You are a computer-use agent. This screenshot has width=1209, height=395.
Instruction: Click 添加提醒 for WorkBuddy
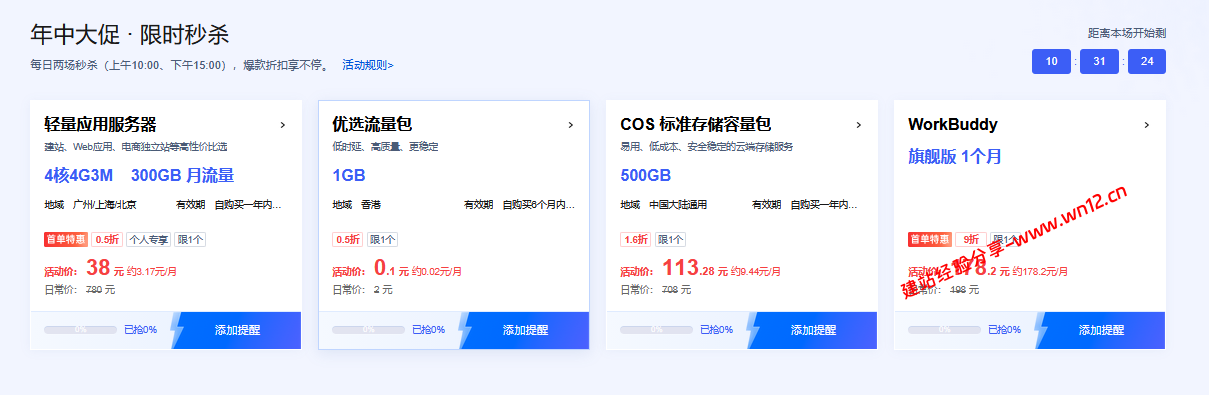pos(1100,330)
